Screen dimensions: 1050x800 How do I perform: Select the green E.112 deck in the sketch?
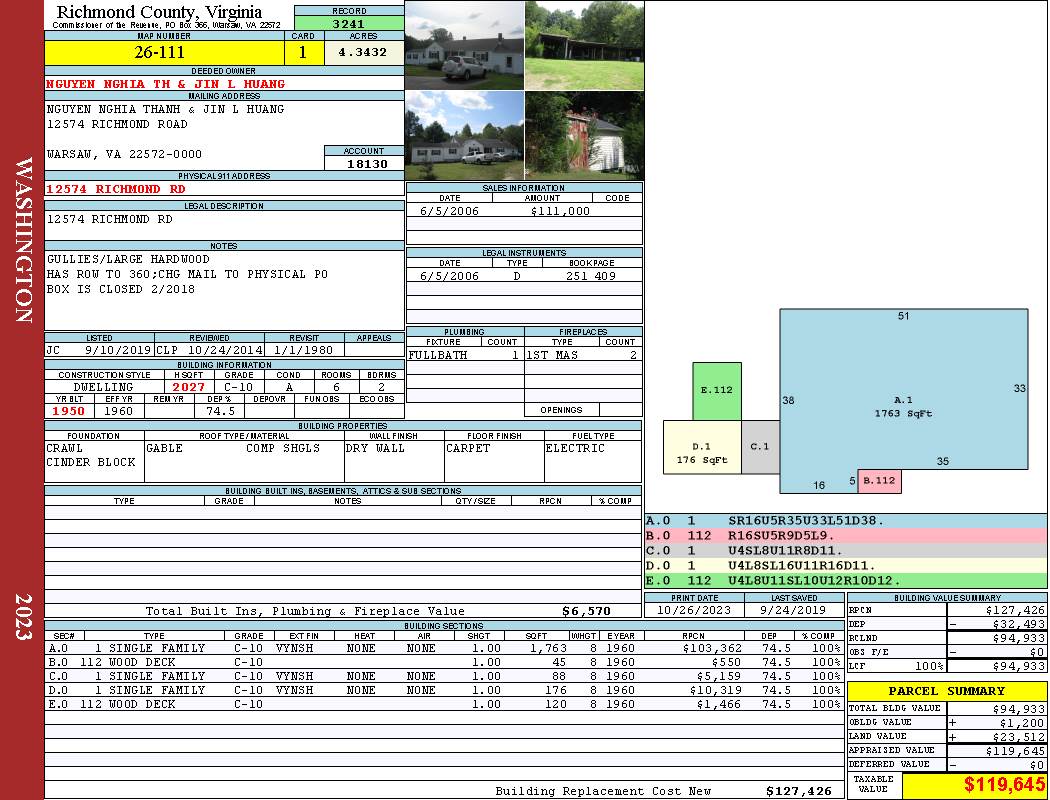point(716,391)
